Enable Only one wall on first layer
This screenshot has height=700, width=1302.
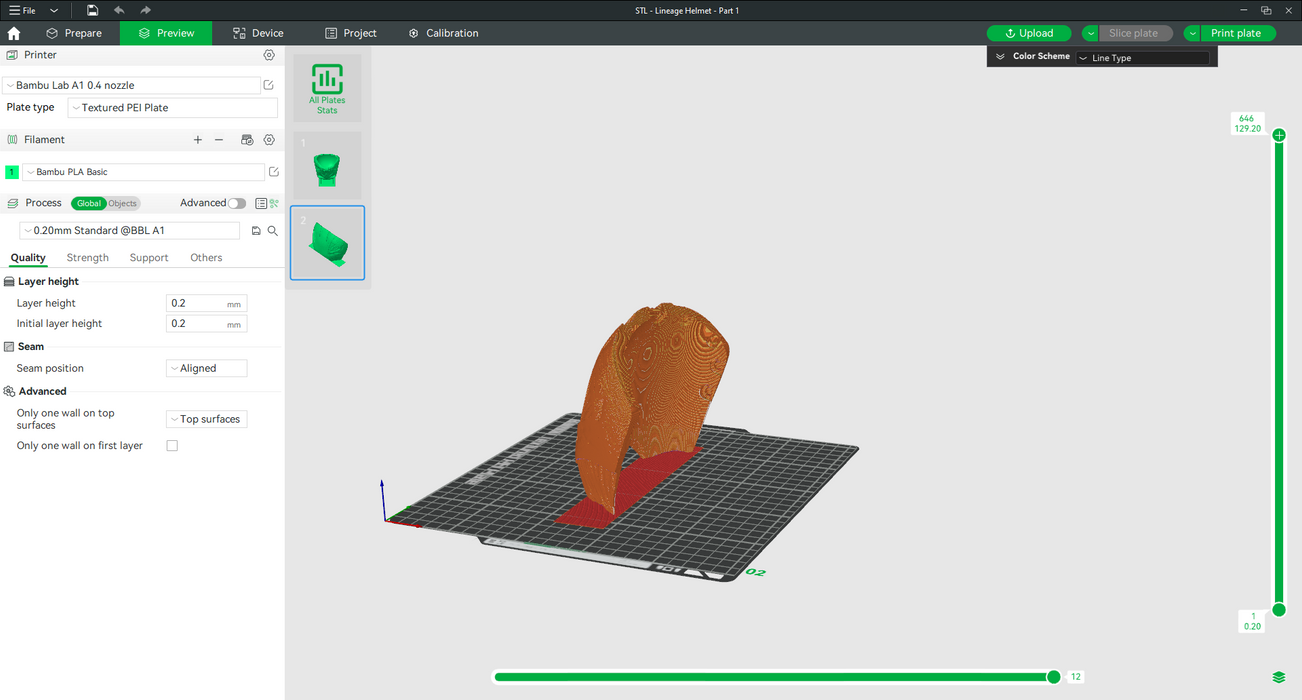click(x=172, y=446)
